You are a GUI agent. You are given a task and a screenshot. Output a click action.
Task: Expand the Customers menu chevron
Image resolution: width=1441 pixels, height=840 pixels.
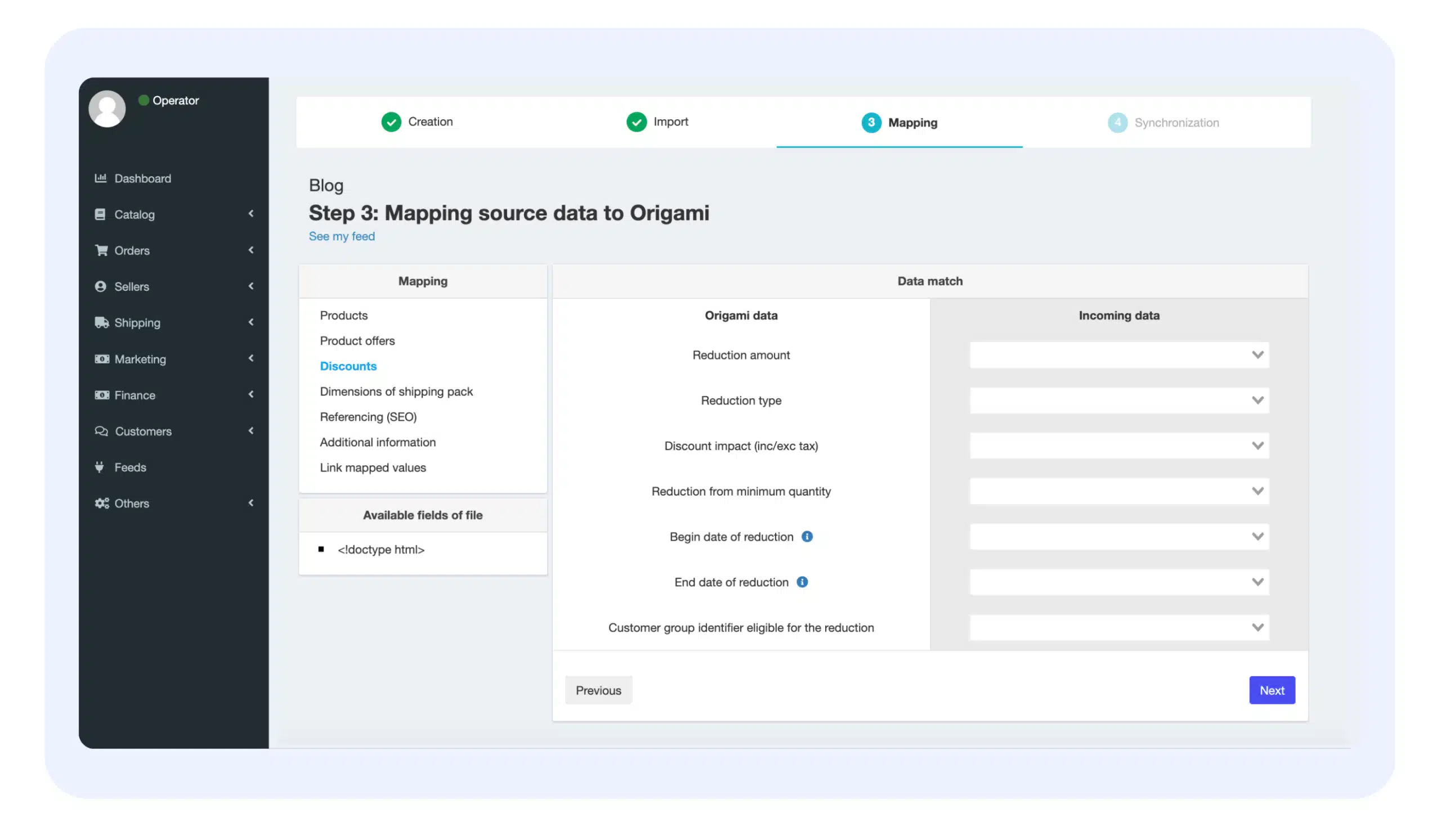[250, 430]
